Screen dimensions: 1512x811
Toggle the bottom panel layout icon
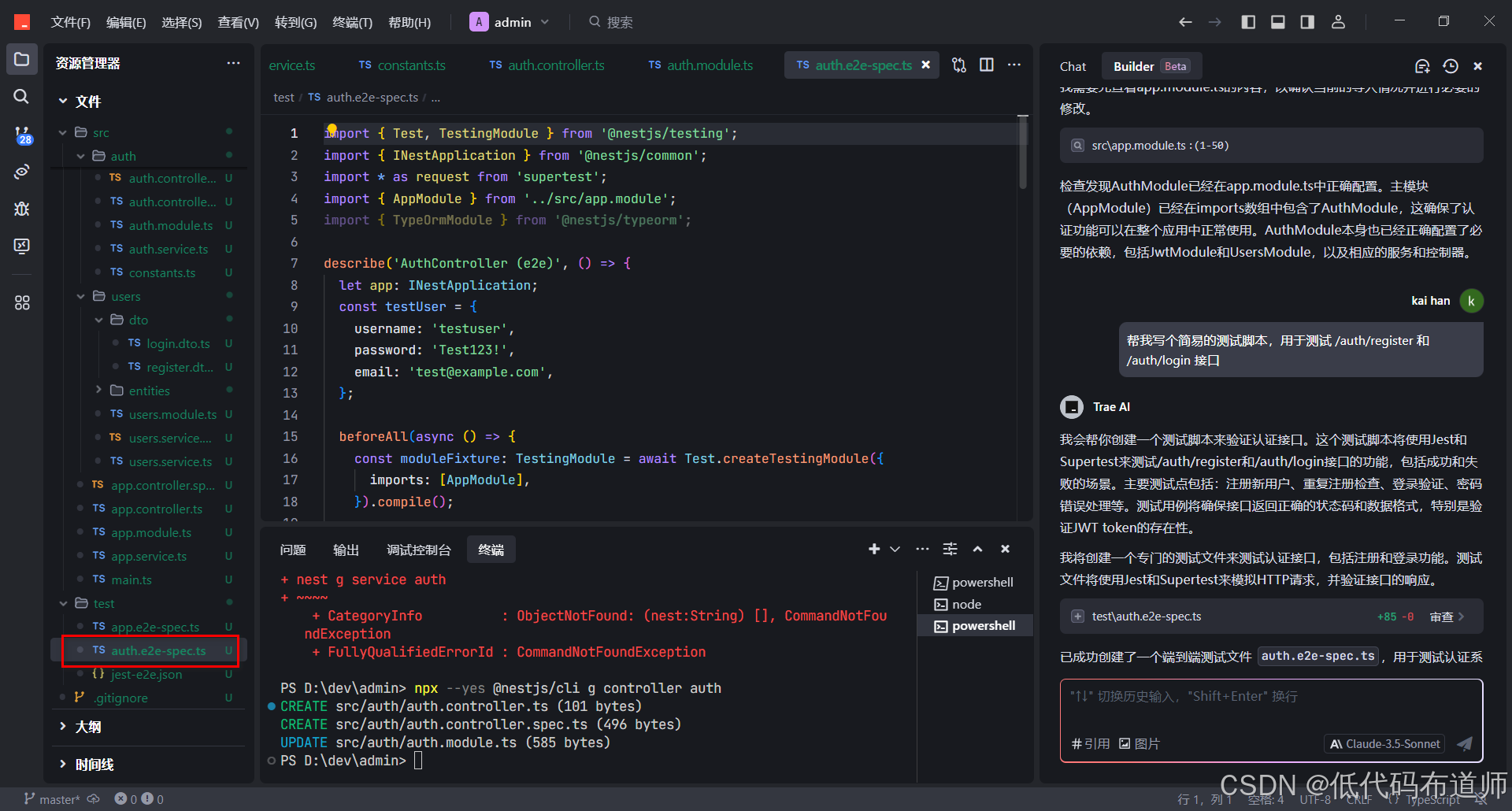[1278, 22]
